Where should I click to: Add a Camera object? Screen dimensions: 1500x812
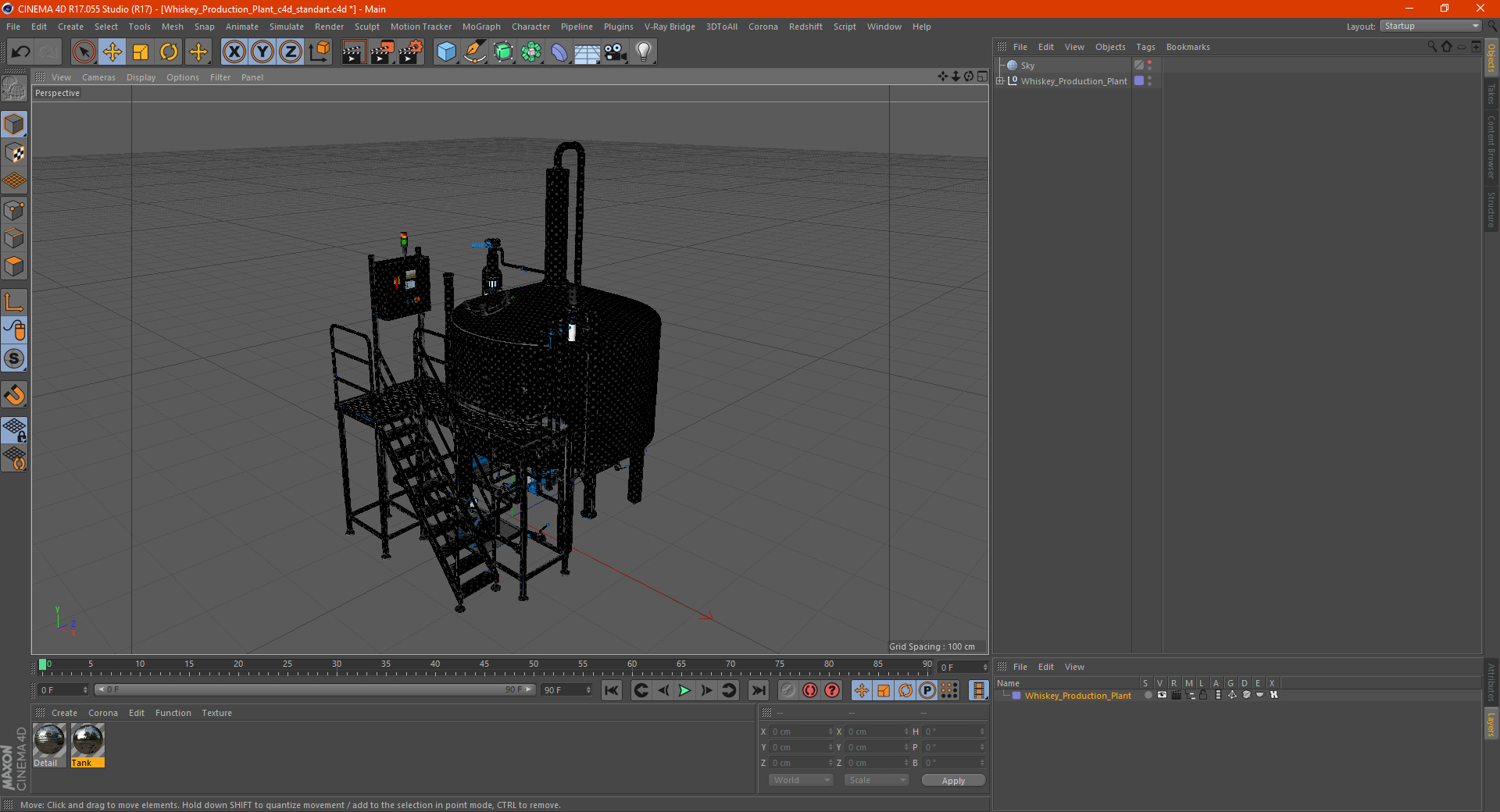[616, 52]
